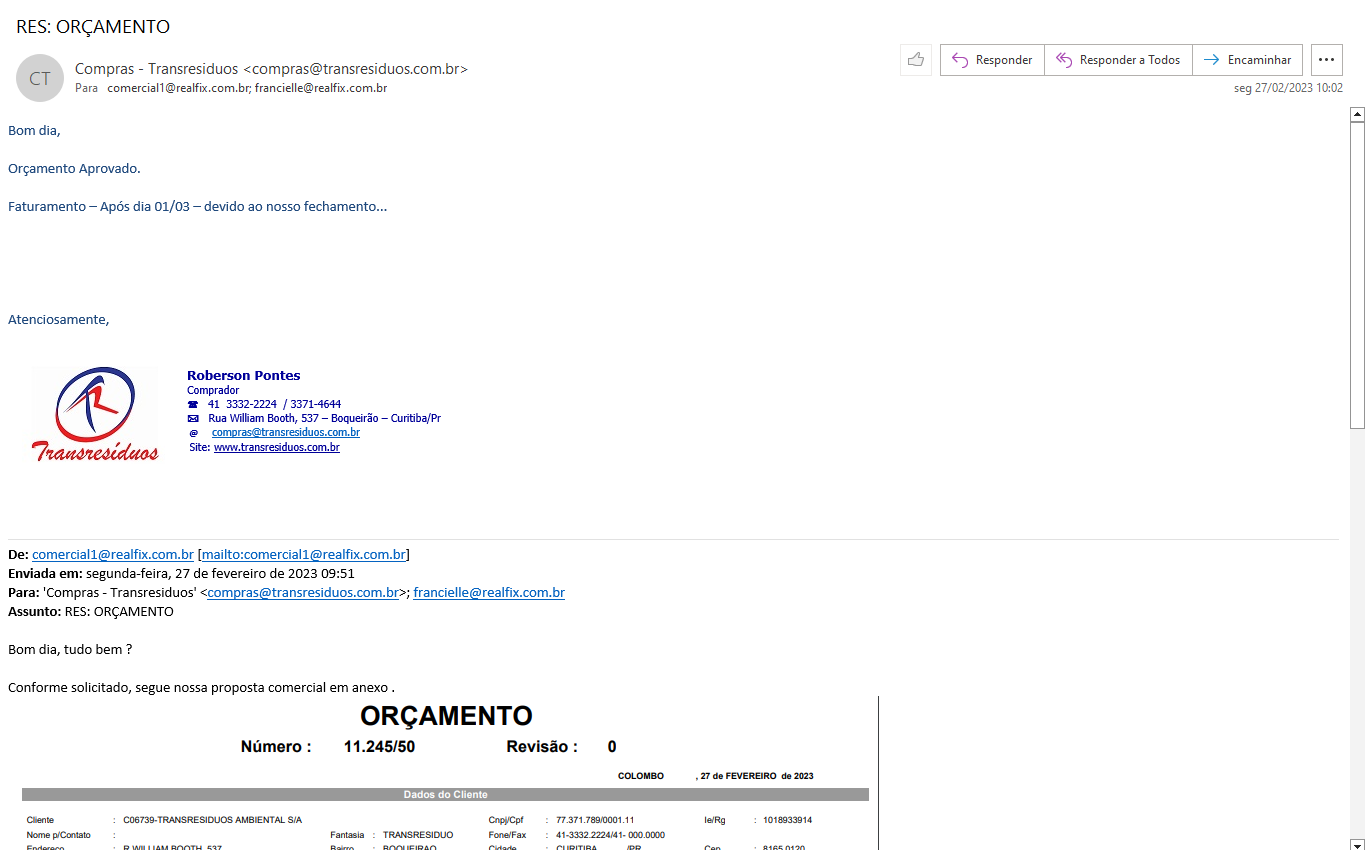Click comercial1@realfix.com.br link after De:

point(112,554)
